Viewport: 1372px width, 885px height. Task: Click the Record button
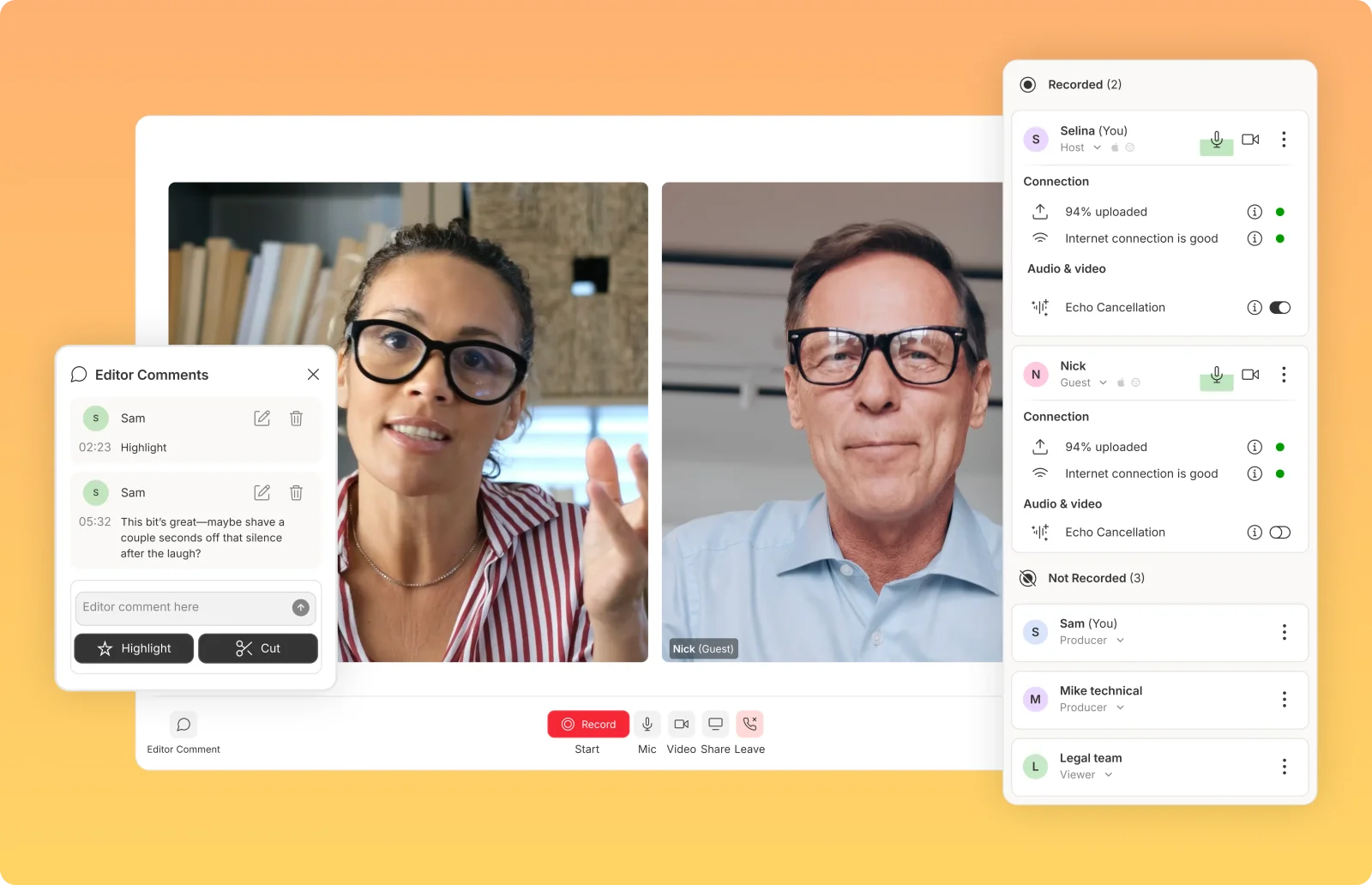588,725
